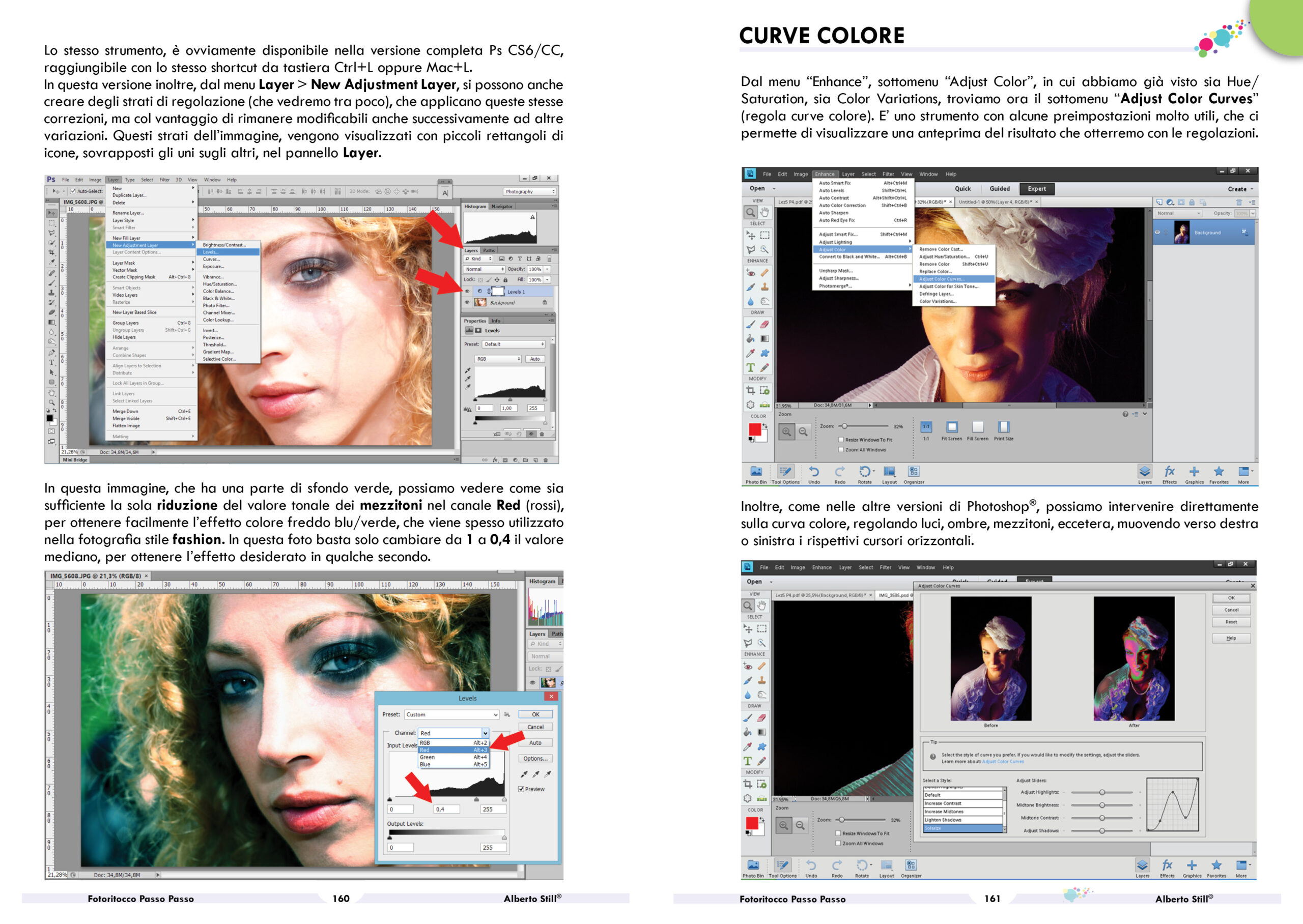Image resolution: width=1303 pixels, height=924 pixels.
Task: Click Channel dropdown arrow in Levels dialog
Action: click(x=485, y=733)
